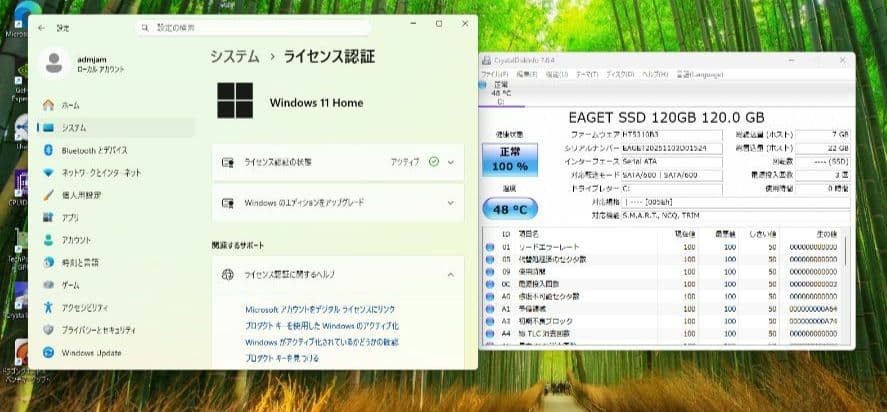Image resolution: width=887 pixels, height=412 pixels.
Task: Open the ホーム home icon in Settings sidebar
Action: [49, 105]
